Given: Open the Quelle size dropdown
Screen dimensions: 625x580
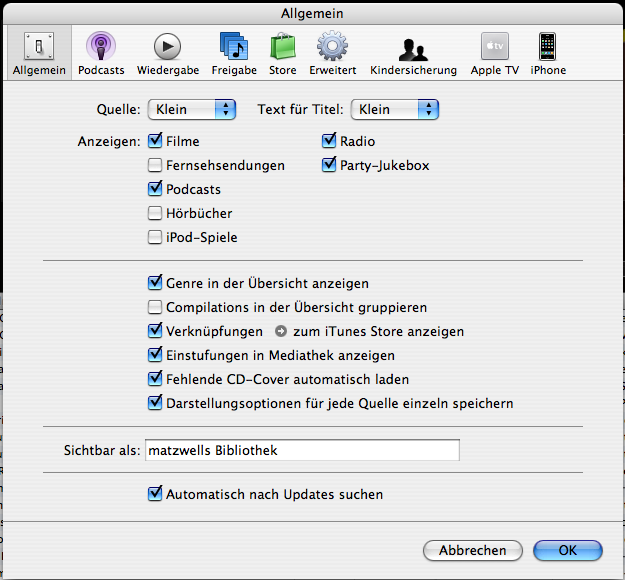Looking at the screenshot, I should [191, 109].
